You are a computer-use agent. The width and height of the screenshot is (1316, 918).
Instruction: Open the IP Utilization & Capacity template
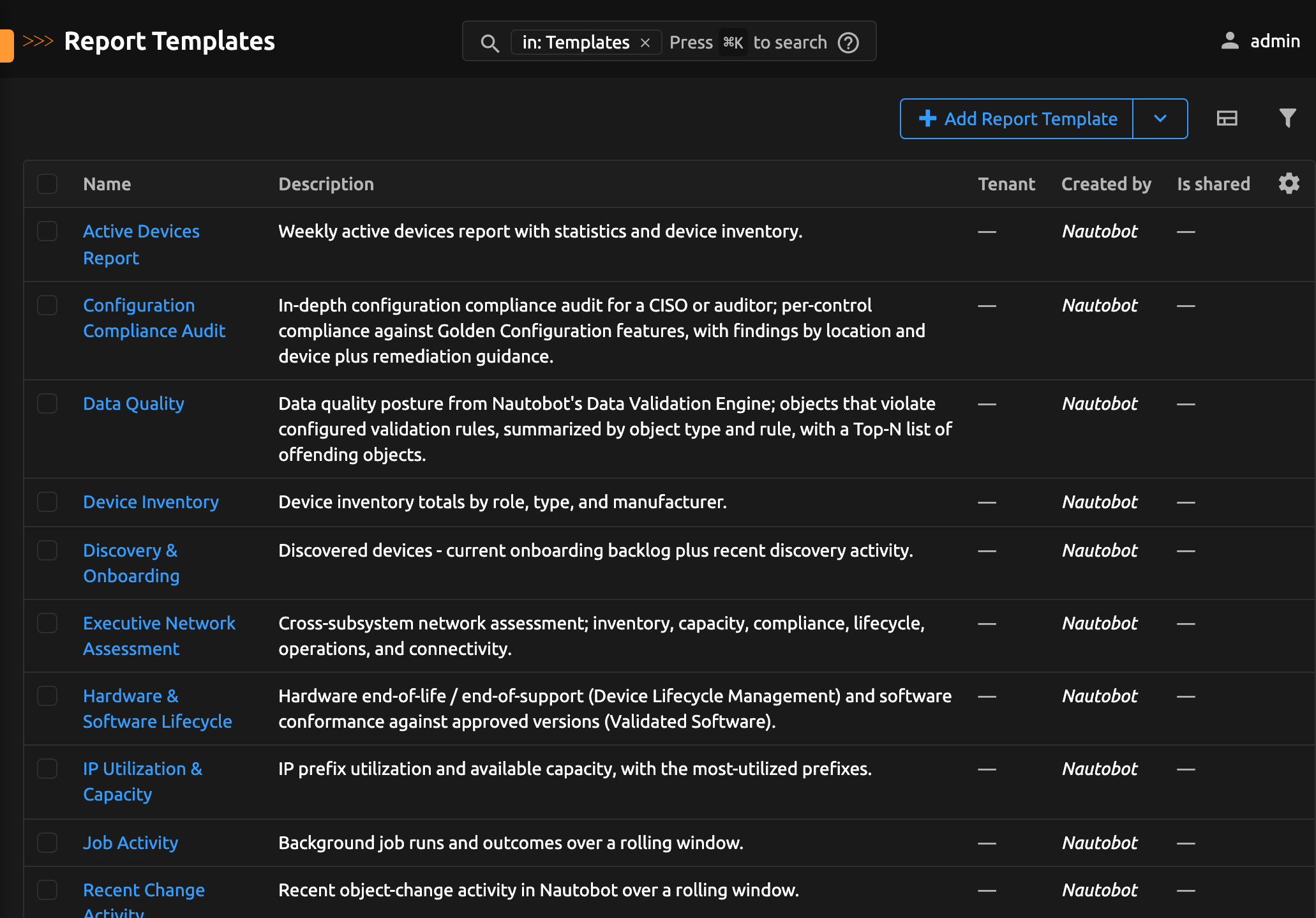click(142, 781)
